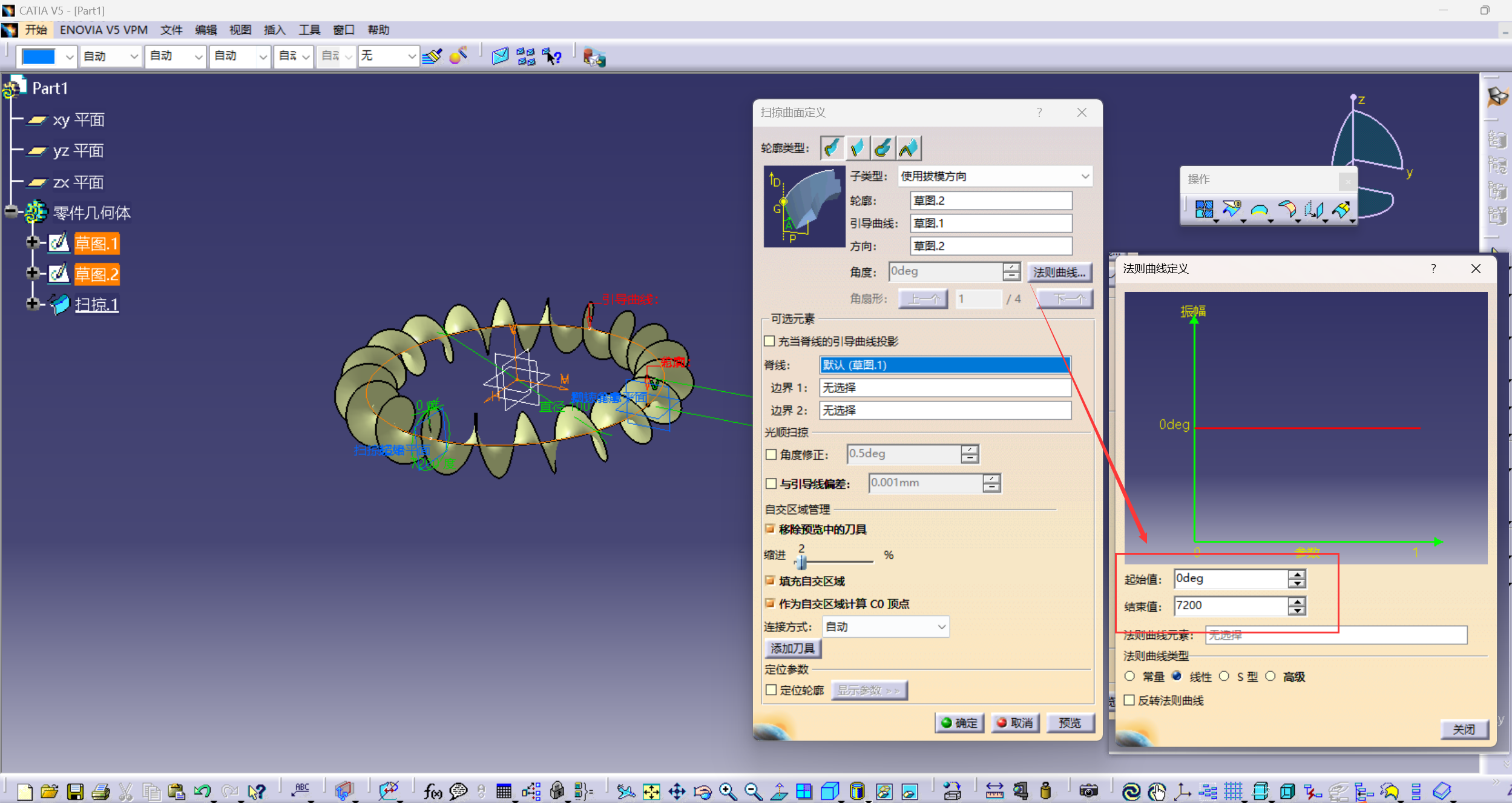This screenshot has height=803, width=1512.
Task: Click the 关闭 button in law dialog
Action: [1464, 729]
